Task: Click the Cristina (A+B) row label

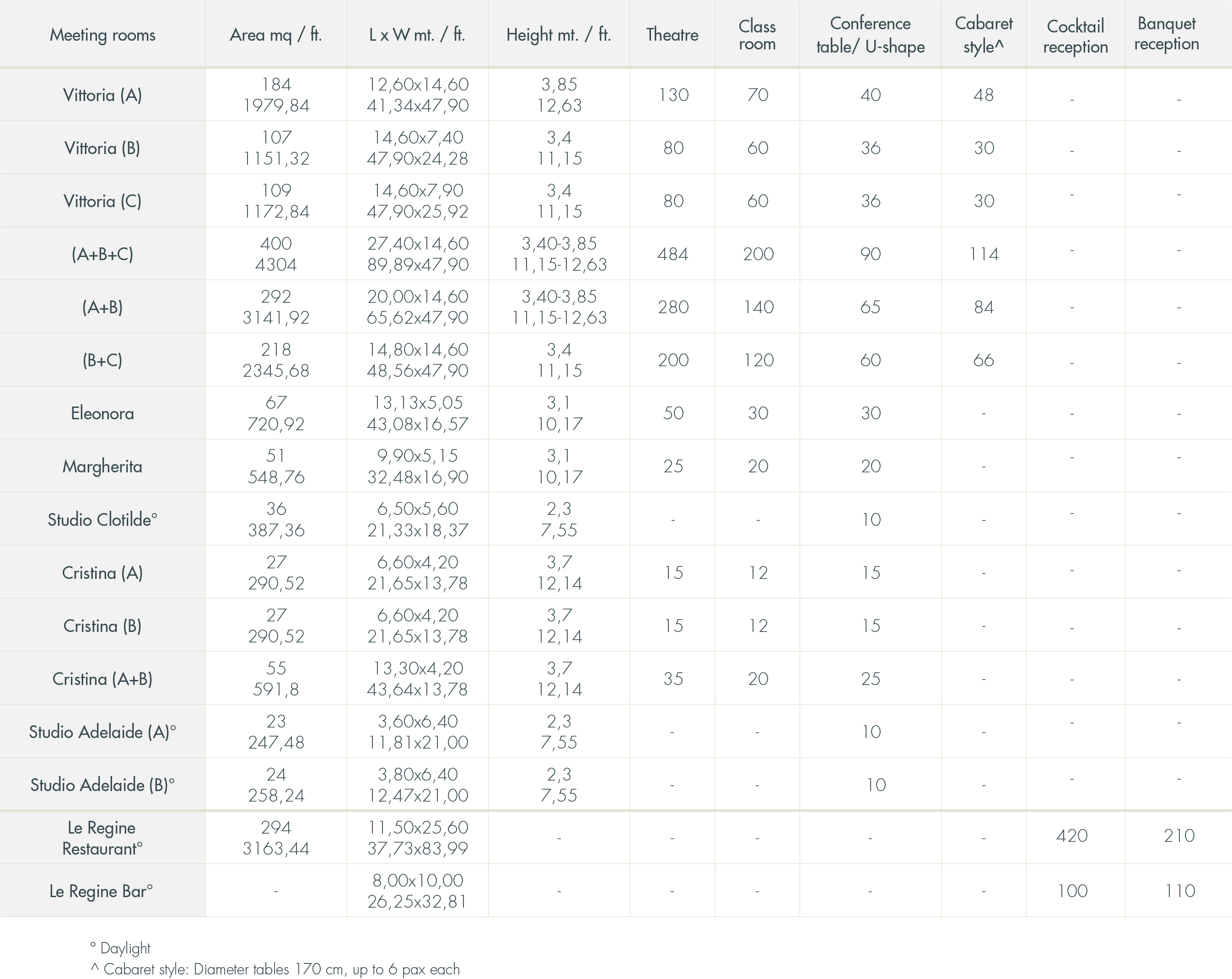Action: pos(102,679)
